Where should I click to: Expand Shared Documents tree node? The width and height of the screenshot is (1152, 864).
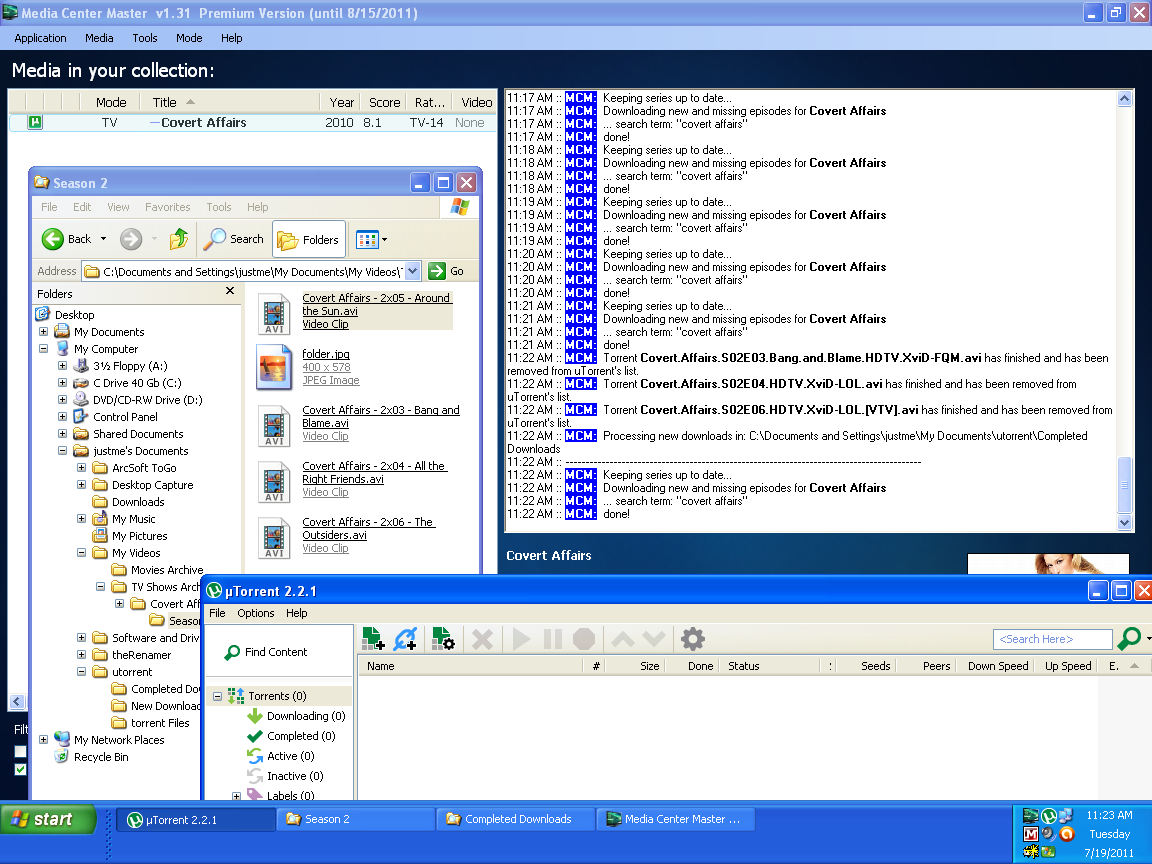point(62,433)
